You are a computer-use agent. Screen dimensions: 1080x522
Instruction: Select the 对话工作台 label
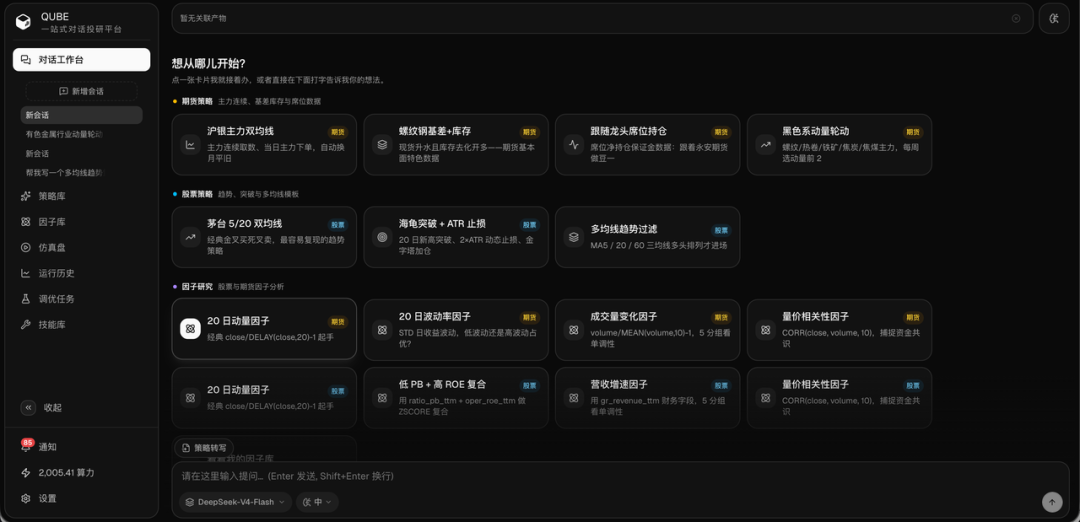(61, 60)
